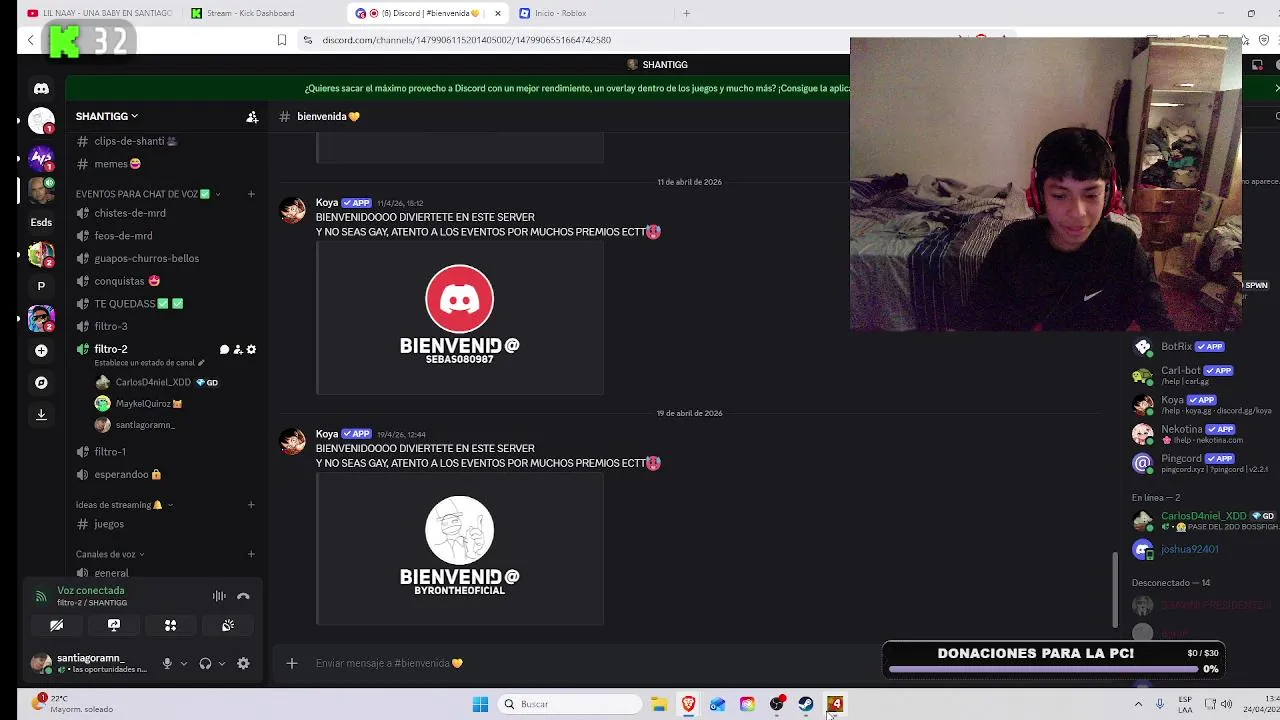Open the soundboard
The width and height of the screenshot is (1280, 720).
click(228, 625)
